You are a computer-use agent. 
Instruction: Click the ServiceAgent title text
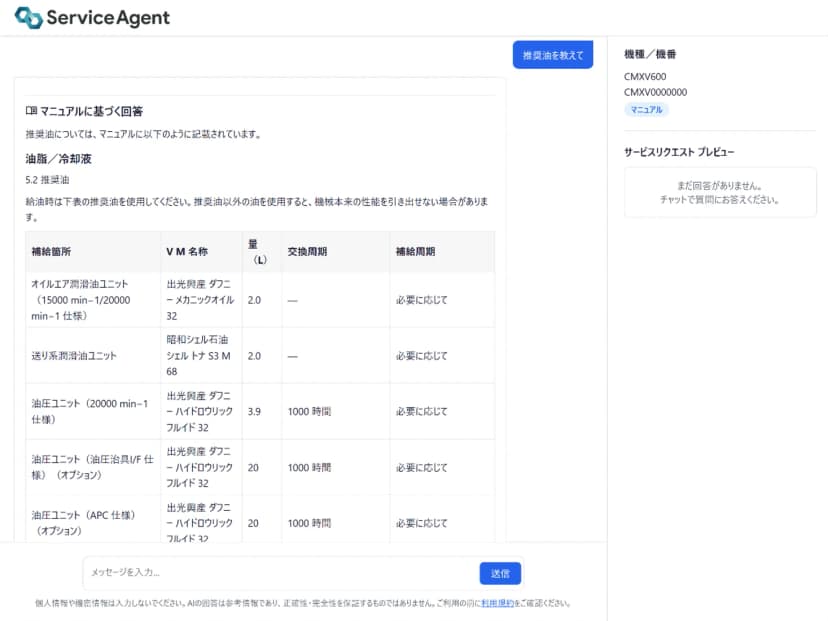click(108, 17)
